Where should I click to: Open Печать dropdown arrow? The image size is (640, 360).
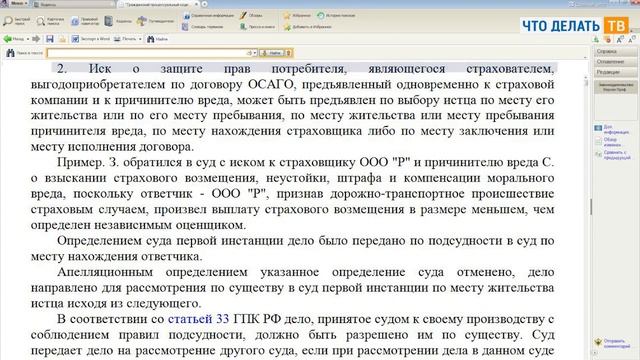click(x=140, y=39)
